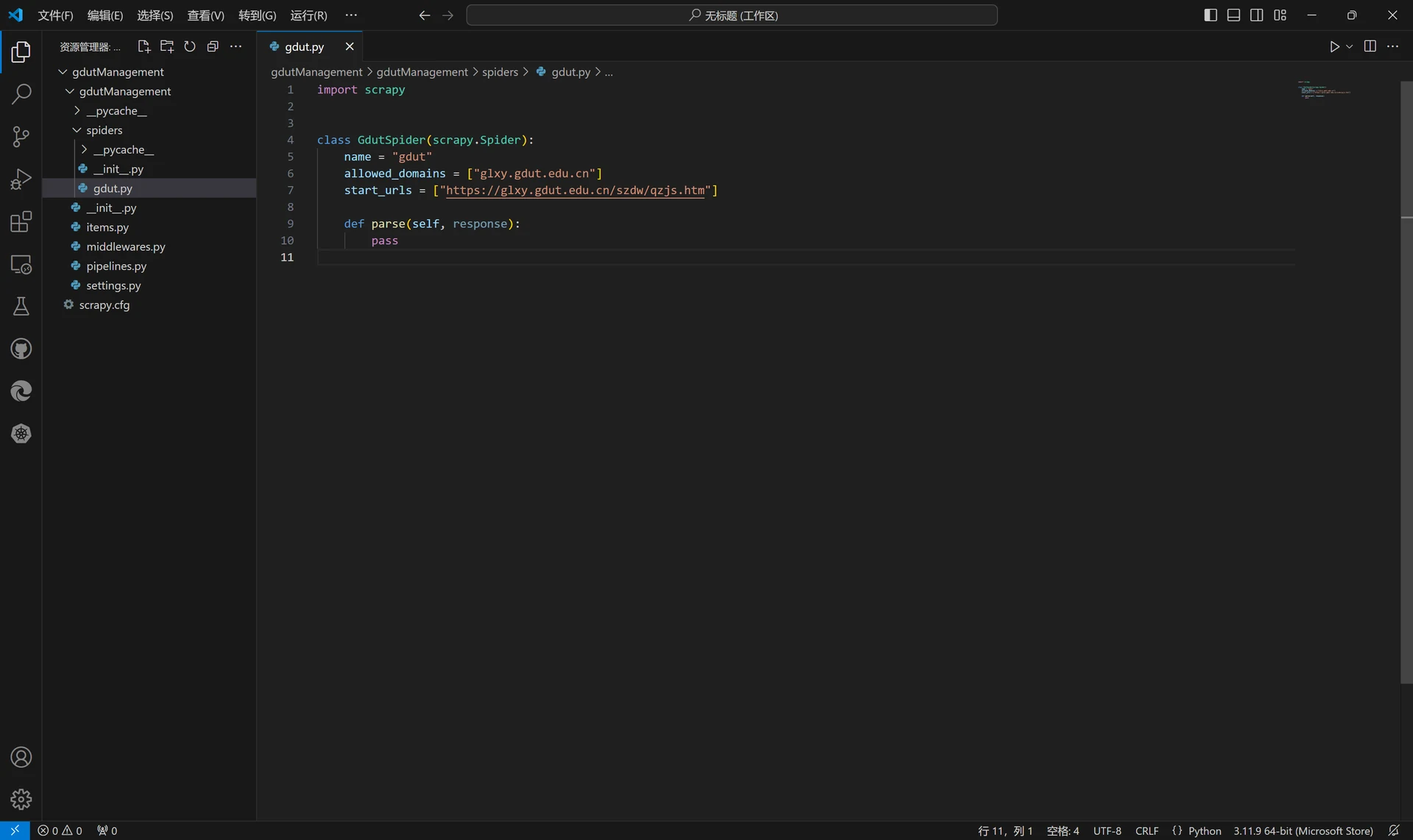The height and width of the screenshot is (840, 1413).
Task: Open the Source Control view
Action: pyautogui.click(x=21, y=136)
